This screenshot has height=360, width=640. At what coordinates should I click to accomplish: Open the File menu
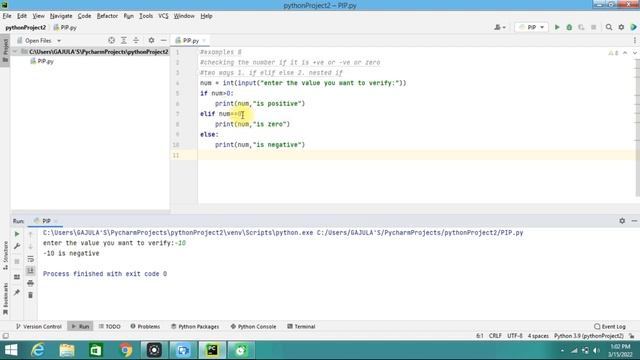point(7,16)
